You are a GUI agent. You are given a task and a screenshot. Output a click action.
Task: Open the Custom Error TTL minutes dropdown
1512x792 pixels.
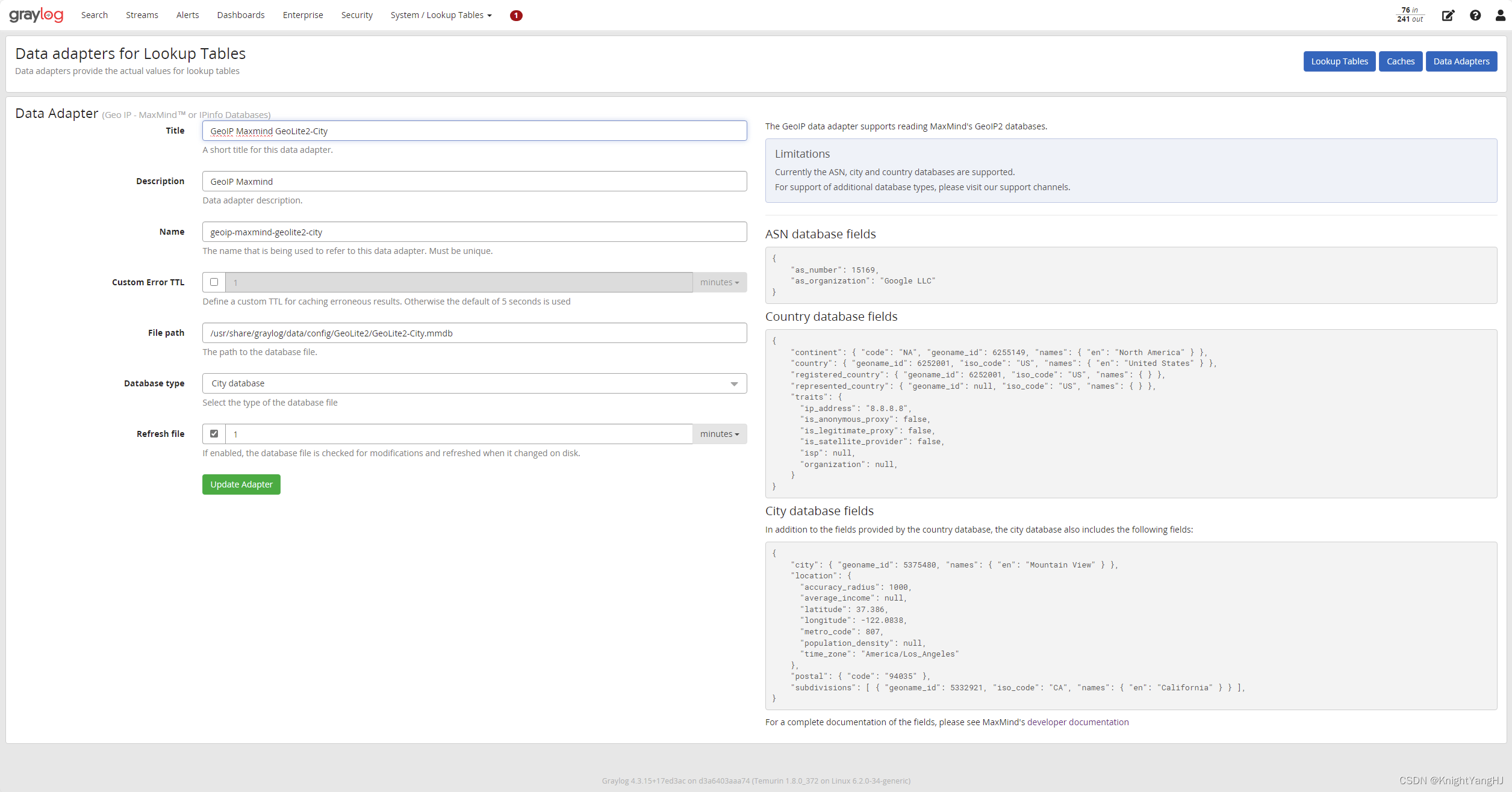720,282
